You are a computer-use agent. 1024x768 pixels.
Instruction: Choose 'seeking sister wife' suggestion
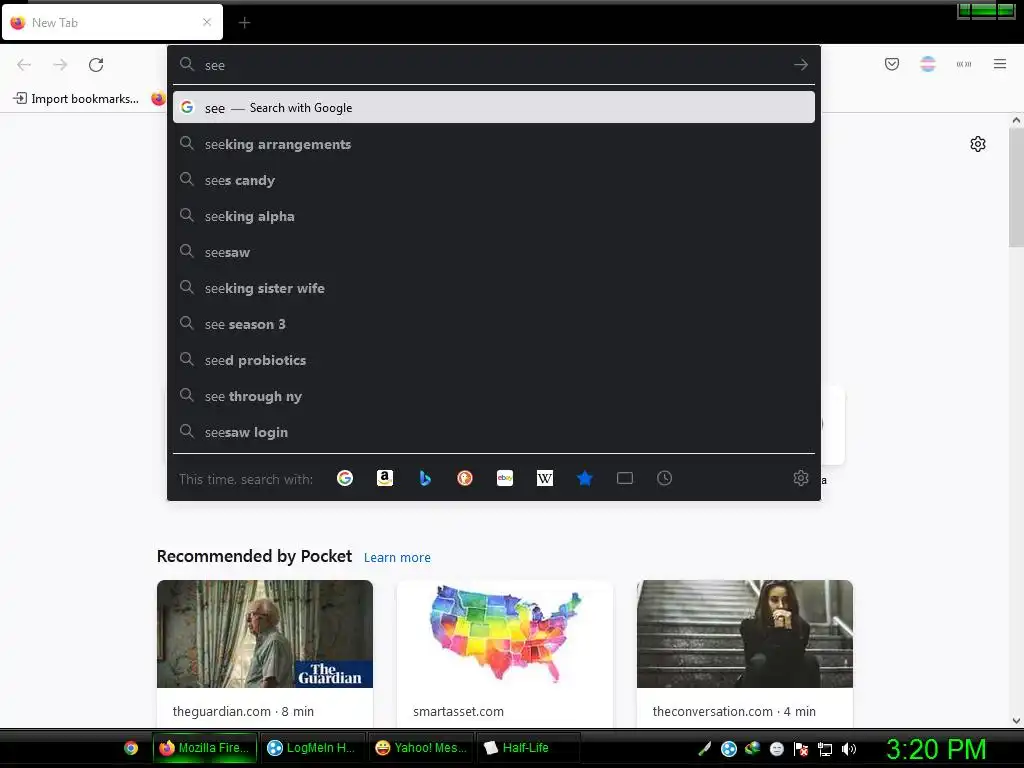(x=494, y=288)
